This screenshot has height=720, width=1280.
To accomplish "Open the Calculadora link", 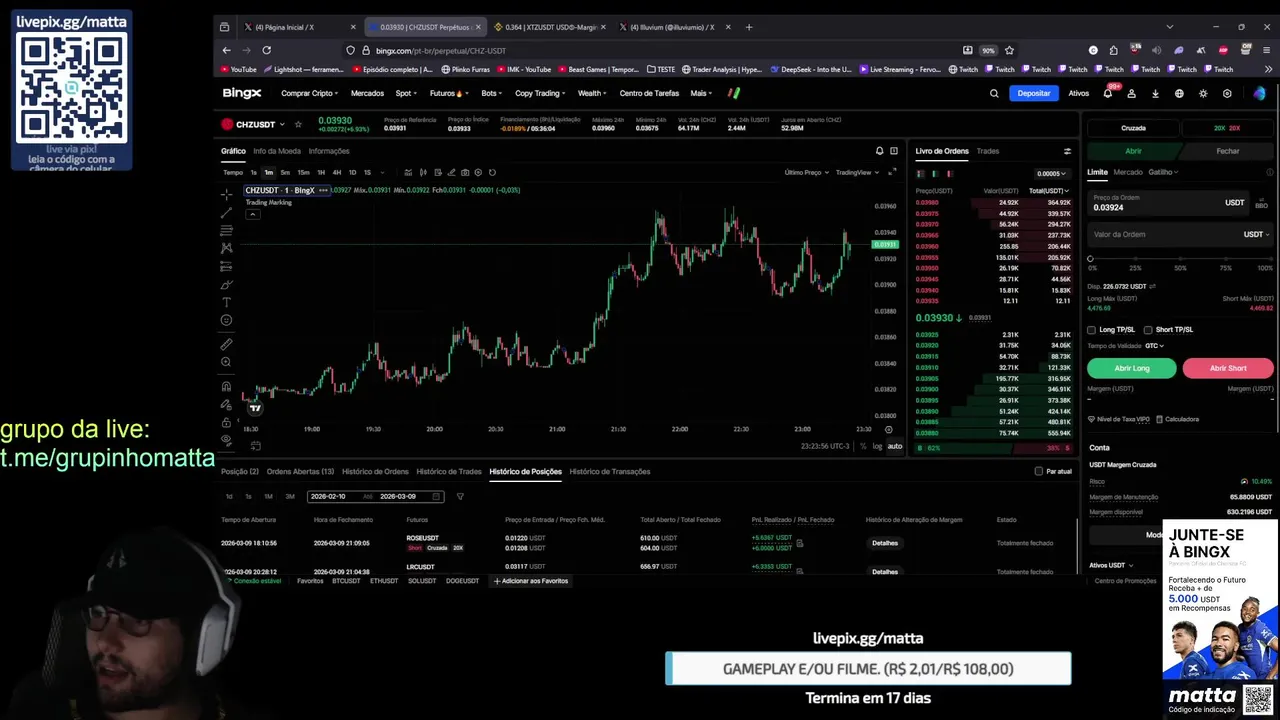I will (x=1177, y=419).
